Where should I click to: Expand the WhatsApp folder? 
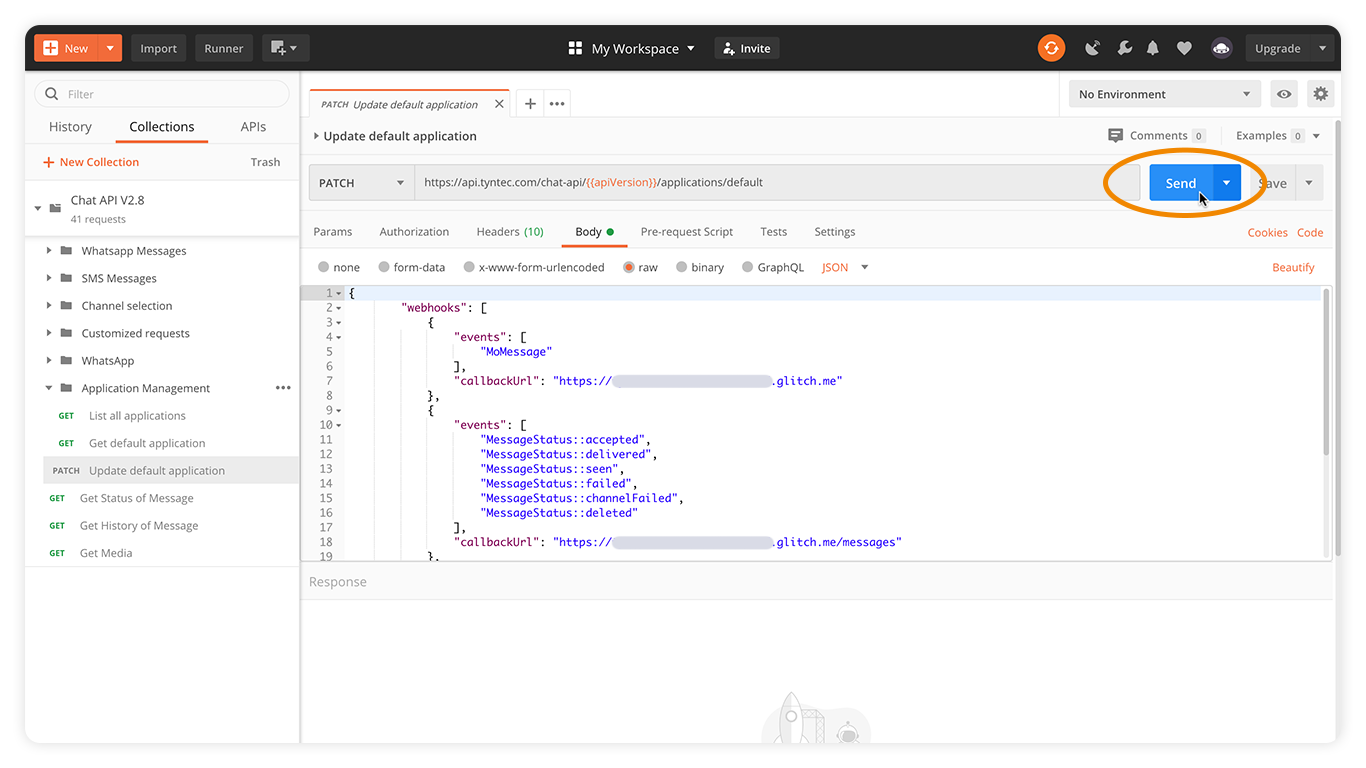[x=49, y=361]
